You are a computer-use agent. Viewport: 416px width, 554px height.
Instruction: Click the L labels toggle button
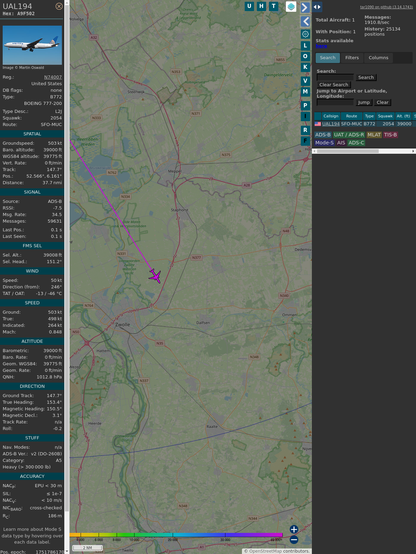point(305,46)
